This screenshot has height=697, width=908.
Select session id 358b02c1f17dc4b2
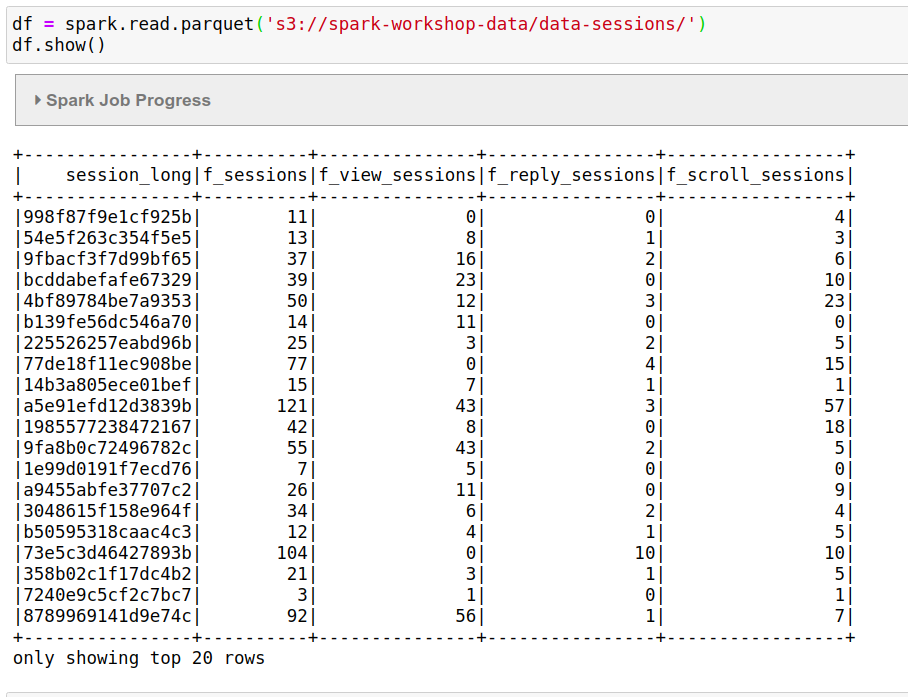(x=107, y=574)
